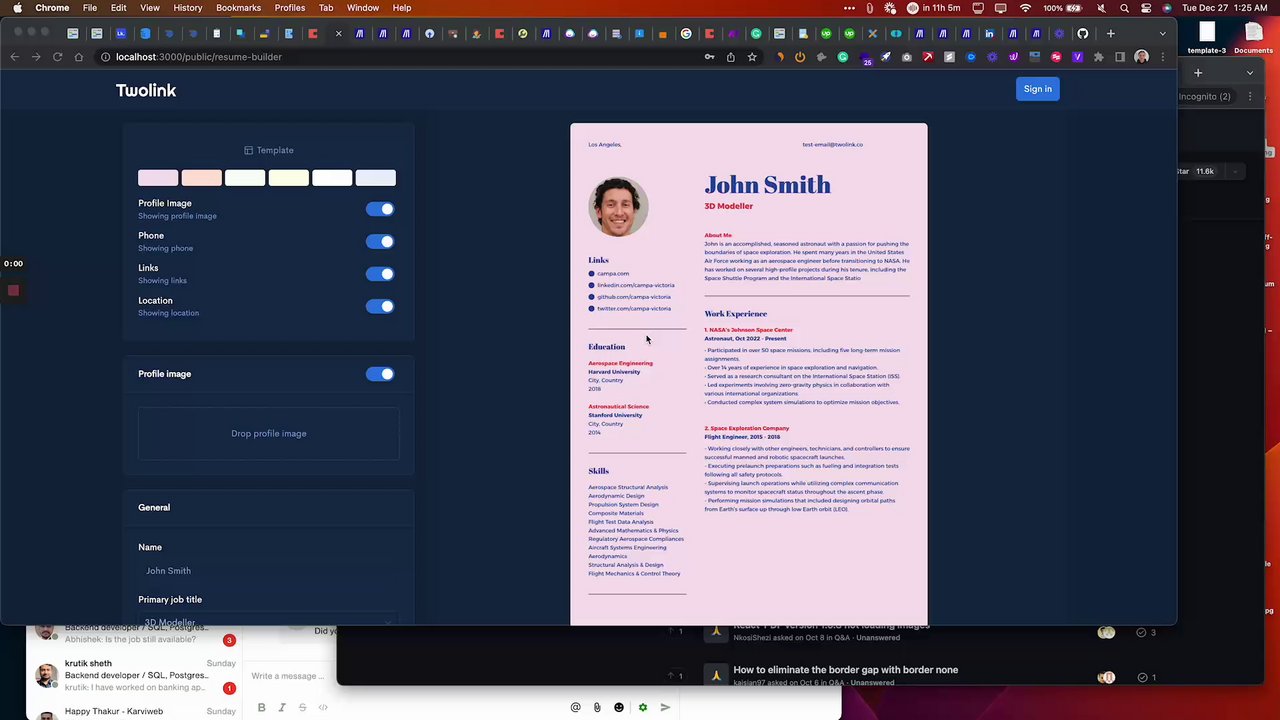Click the send arrow in chat window
1280x720 pixels.
(665, 708)
